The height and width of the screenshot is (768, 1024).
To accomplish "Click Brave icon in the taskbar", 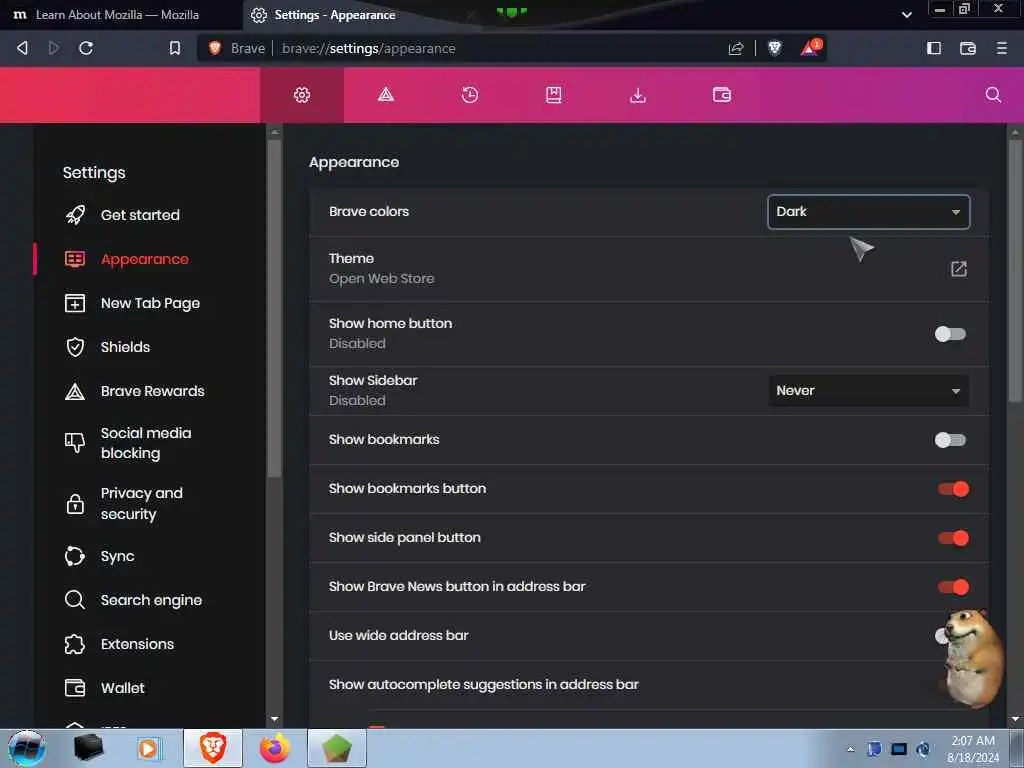I will click(213, 748).
